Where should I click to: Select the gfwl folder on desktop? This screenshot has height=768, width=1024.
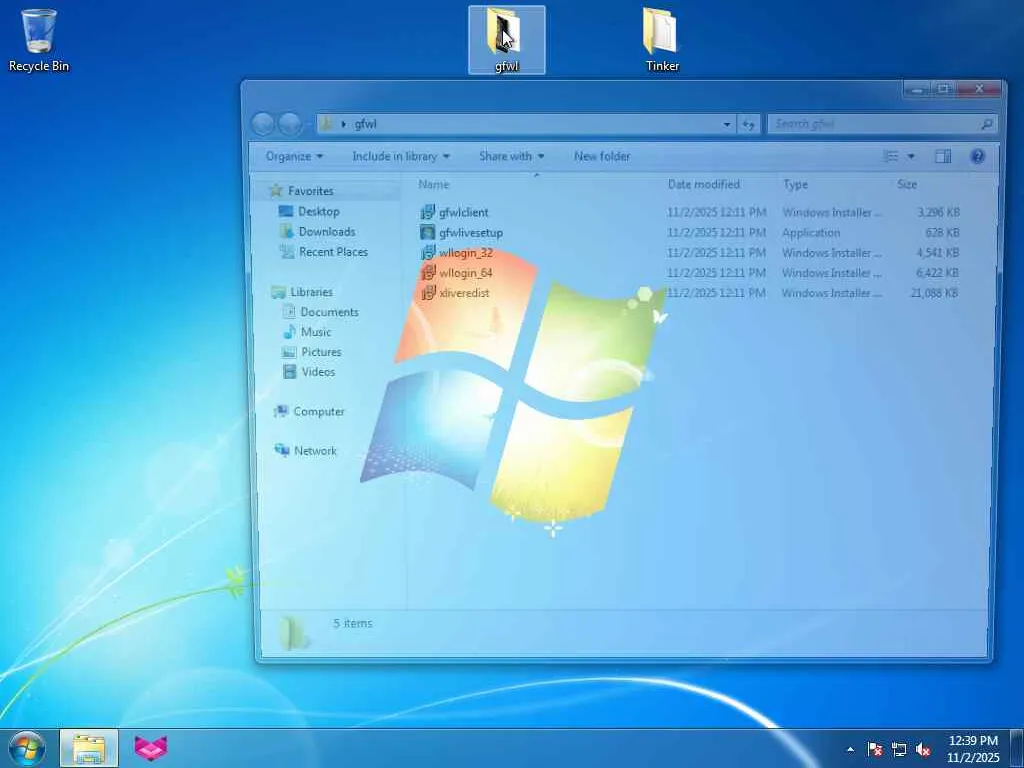[x=506, y=39]
